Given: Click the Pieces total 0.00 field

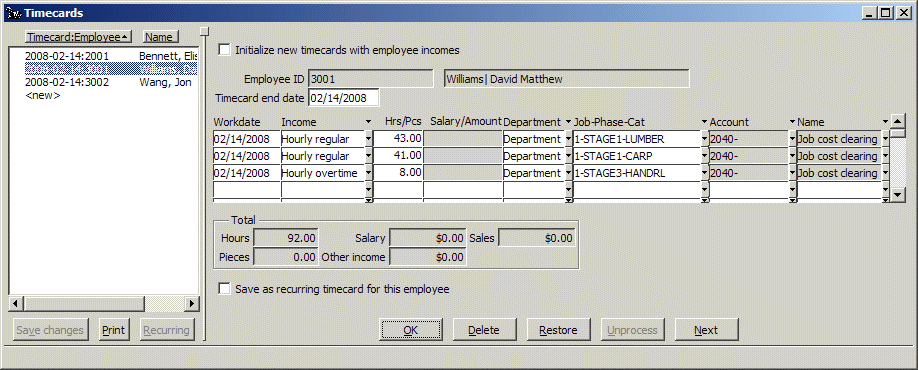Looking at the screenshot, I should click(x=286, y=257).
